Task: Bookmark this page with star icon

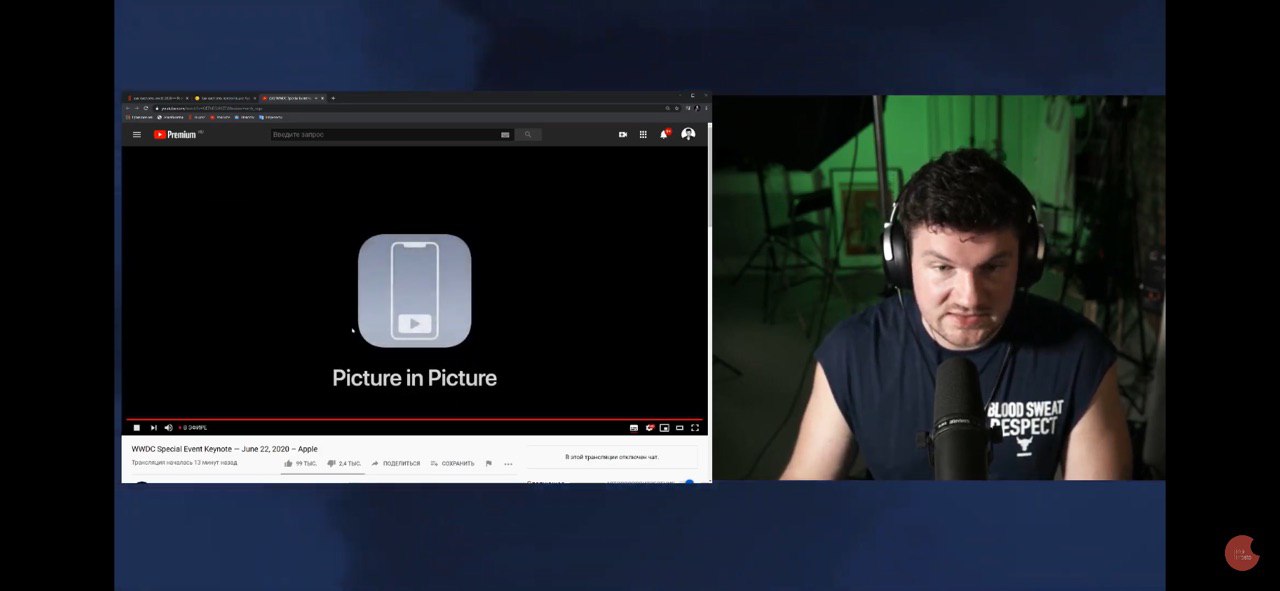Action: [677, 108]
